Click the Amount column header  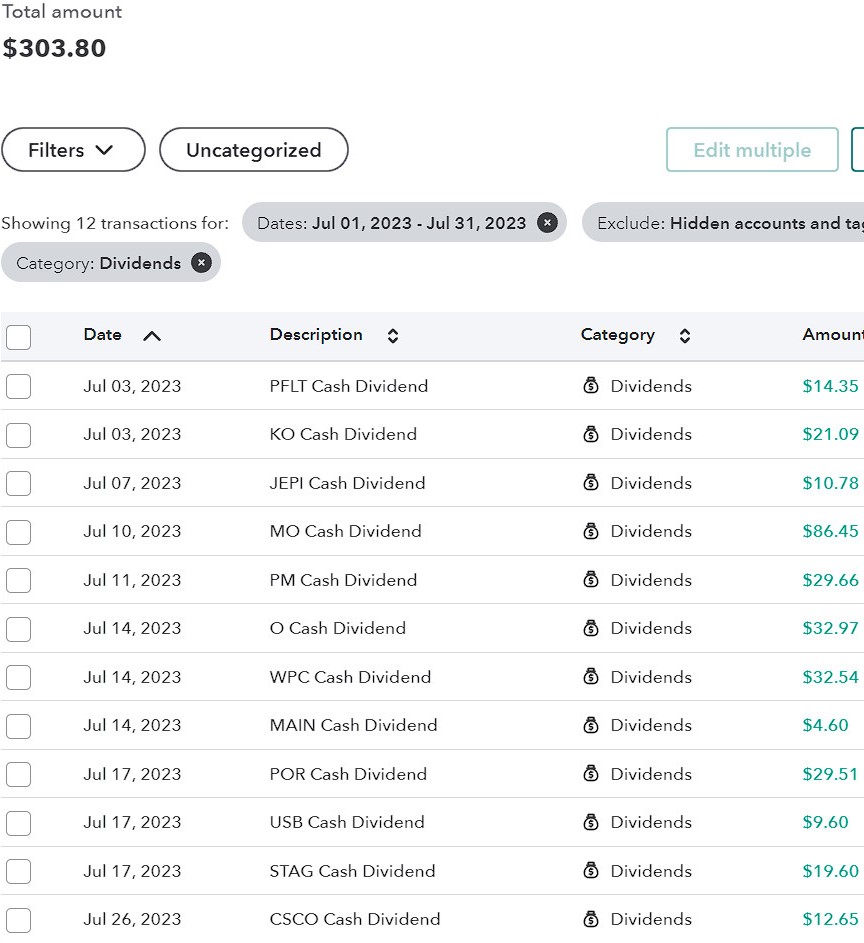coord(832,335)
